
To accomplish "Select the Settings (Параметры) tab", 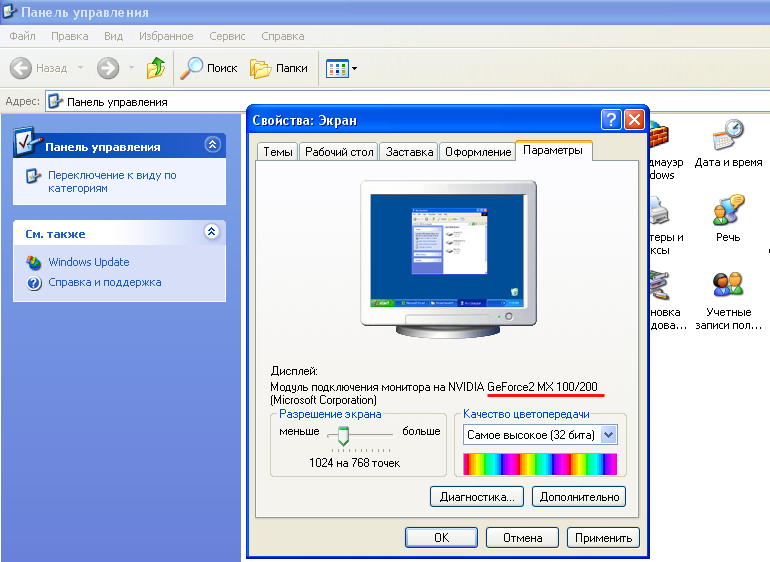I will (x=553, y=150).
